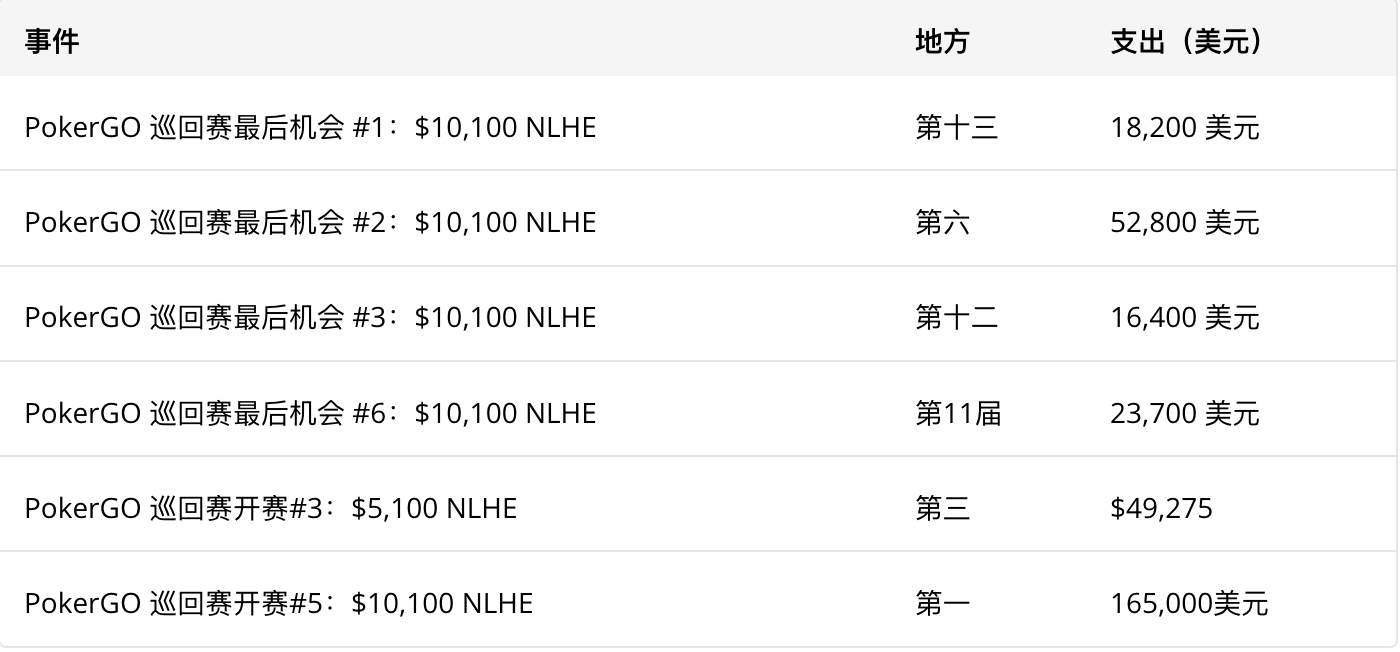Click the 第十三 place cell
The image size is (1400, 652).
956,127
